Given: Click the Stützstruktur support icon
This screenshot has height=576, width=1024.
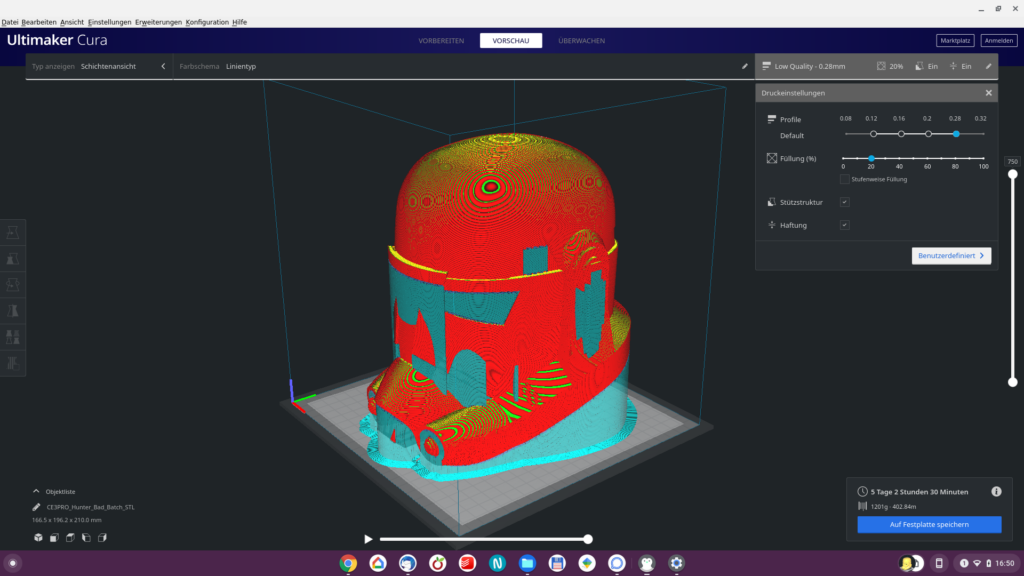Looking at the screenshot, I should [x=772, y=202].
